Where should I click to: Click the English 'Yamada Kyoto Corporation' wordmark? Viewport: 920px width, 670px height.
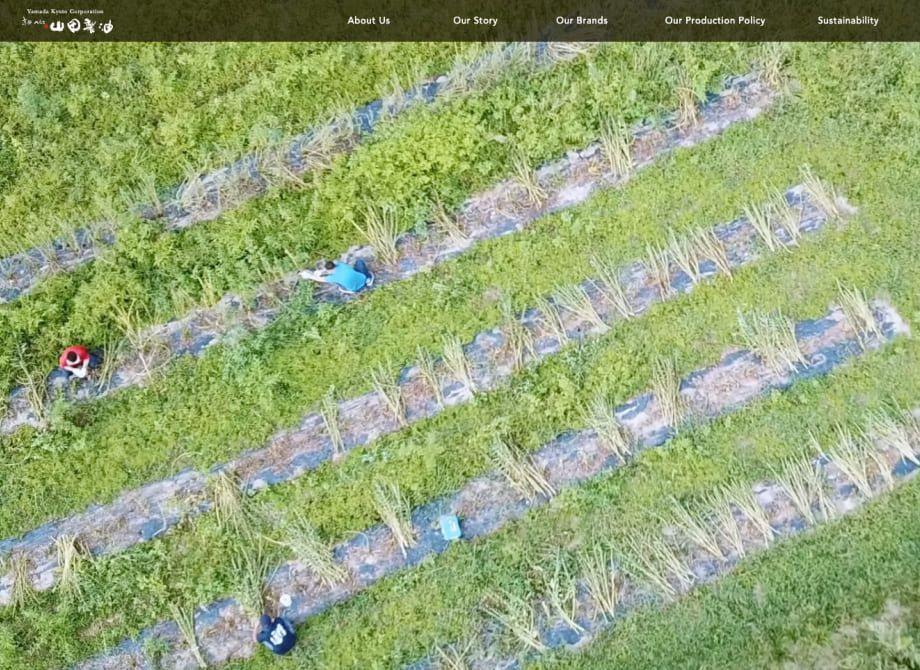(65, 10)
